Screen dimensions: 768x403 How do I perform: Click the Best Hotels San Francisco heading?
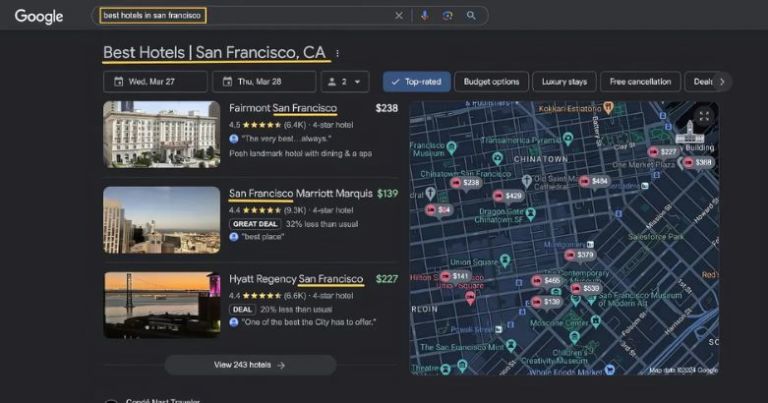tap(215, 52)
